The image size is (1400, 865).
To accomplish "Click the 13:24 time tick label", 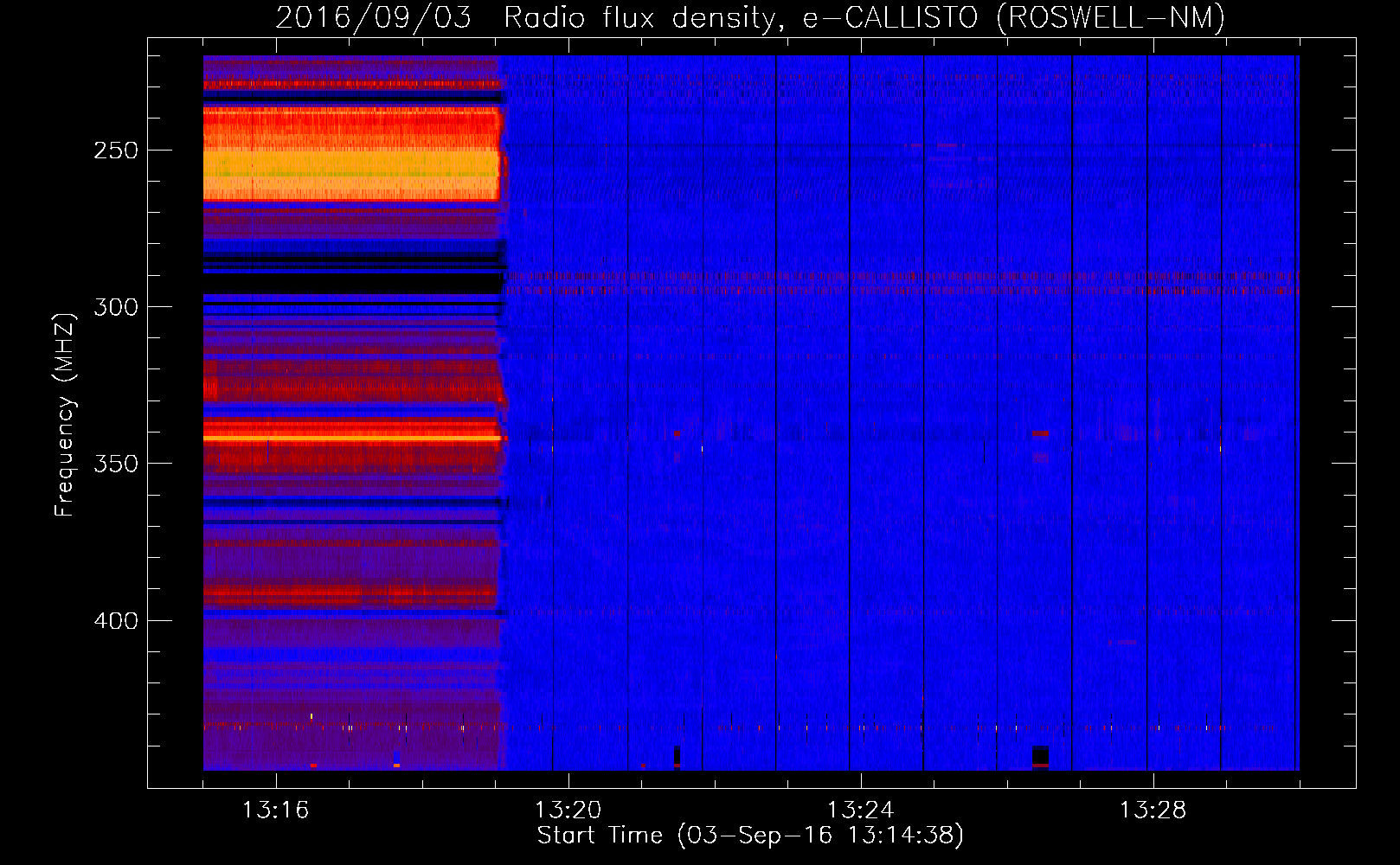I will (860, 811).
